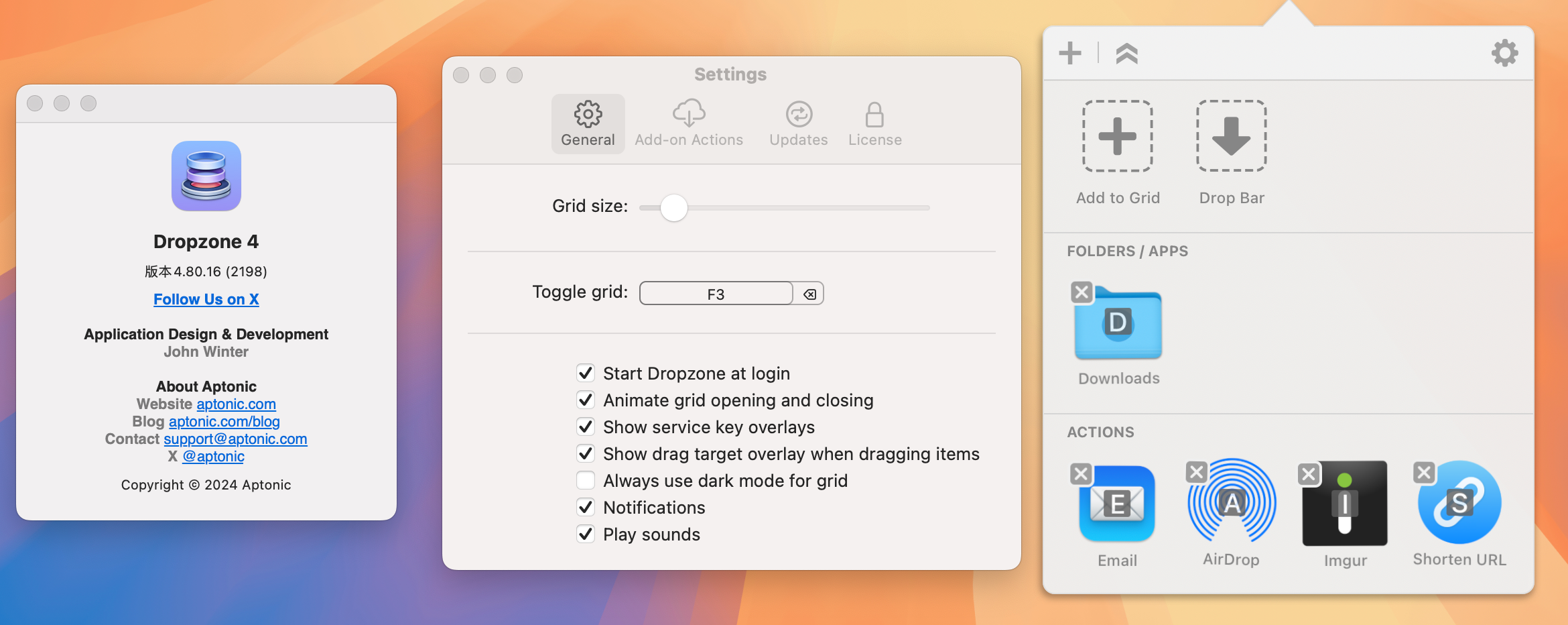Image resolution: width=1568 pixels, height=625 pixels.
Task: Click the John Winter name text
Action: pos(206,351)
